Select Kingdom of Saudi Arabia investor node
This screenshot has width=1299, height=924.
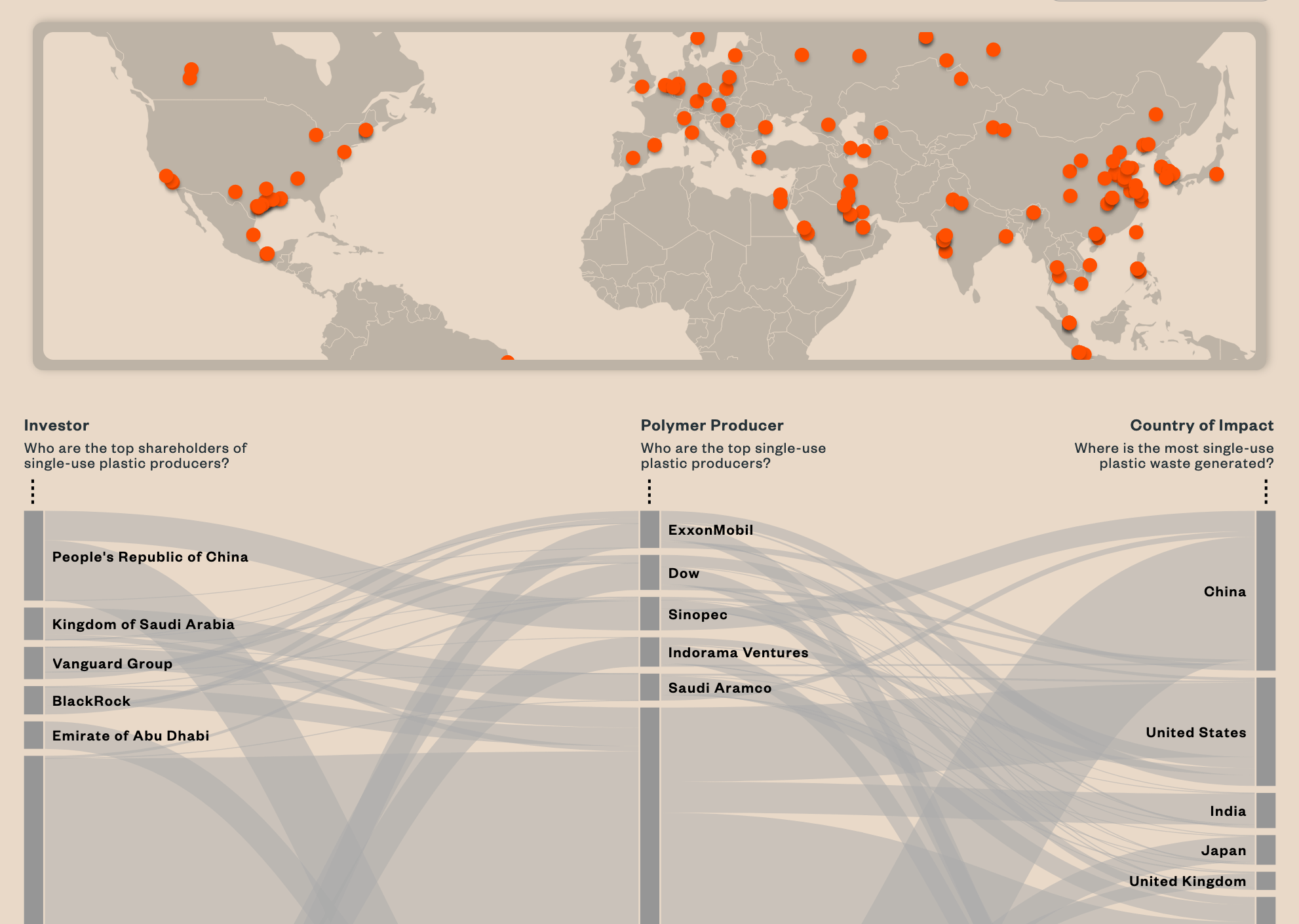pyautogui.click(x=33, y=624)
